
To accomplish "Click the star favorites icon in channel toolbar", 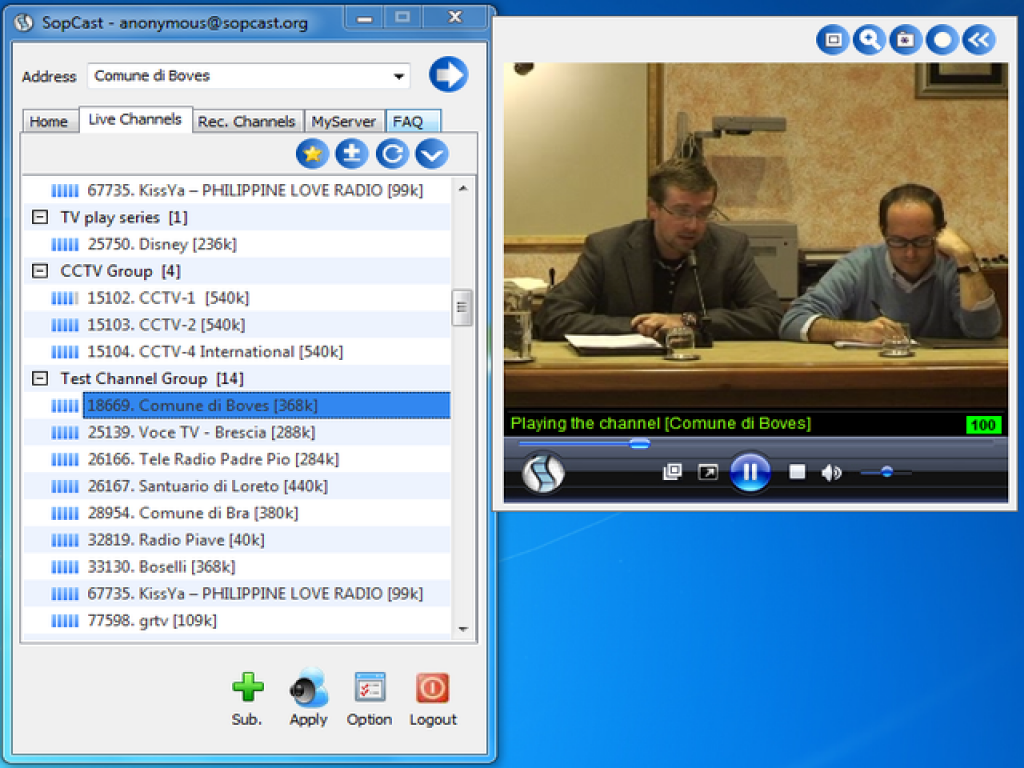I will (x=312, y=154).
